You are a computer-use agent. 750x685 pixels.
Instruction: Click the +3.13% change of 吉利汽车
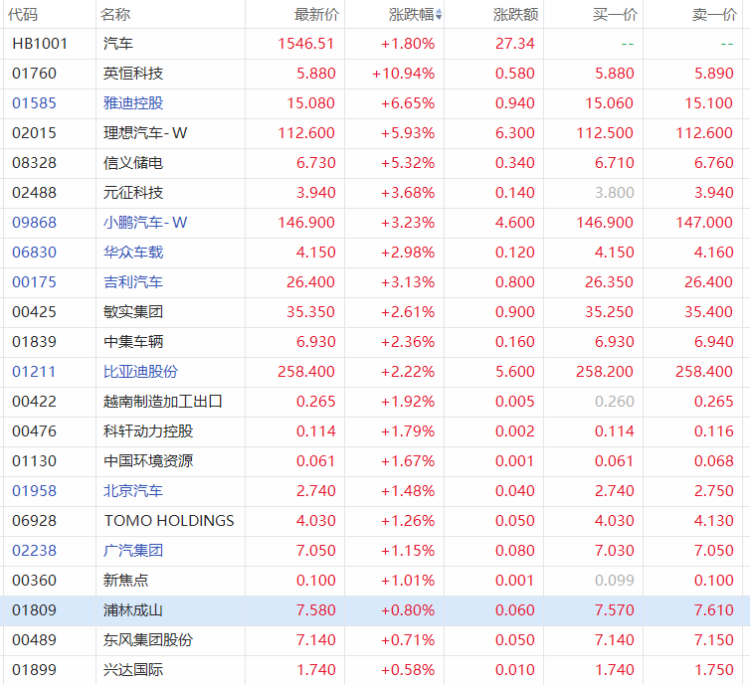pos(408,282)
